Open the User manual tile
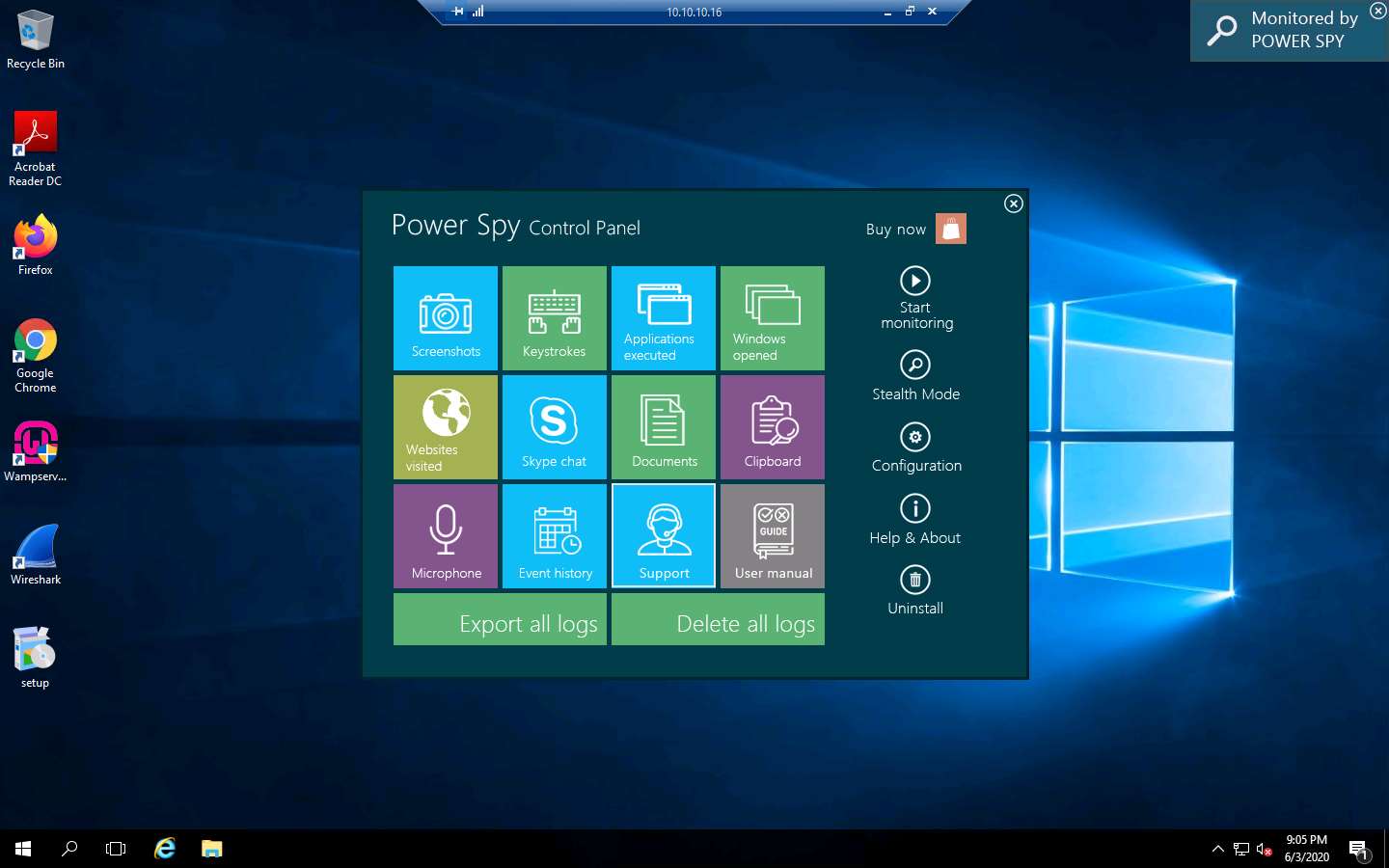The height and width of the screenshot is (868, 1389). click(773, 536)
